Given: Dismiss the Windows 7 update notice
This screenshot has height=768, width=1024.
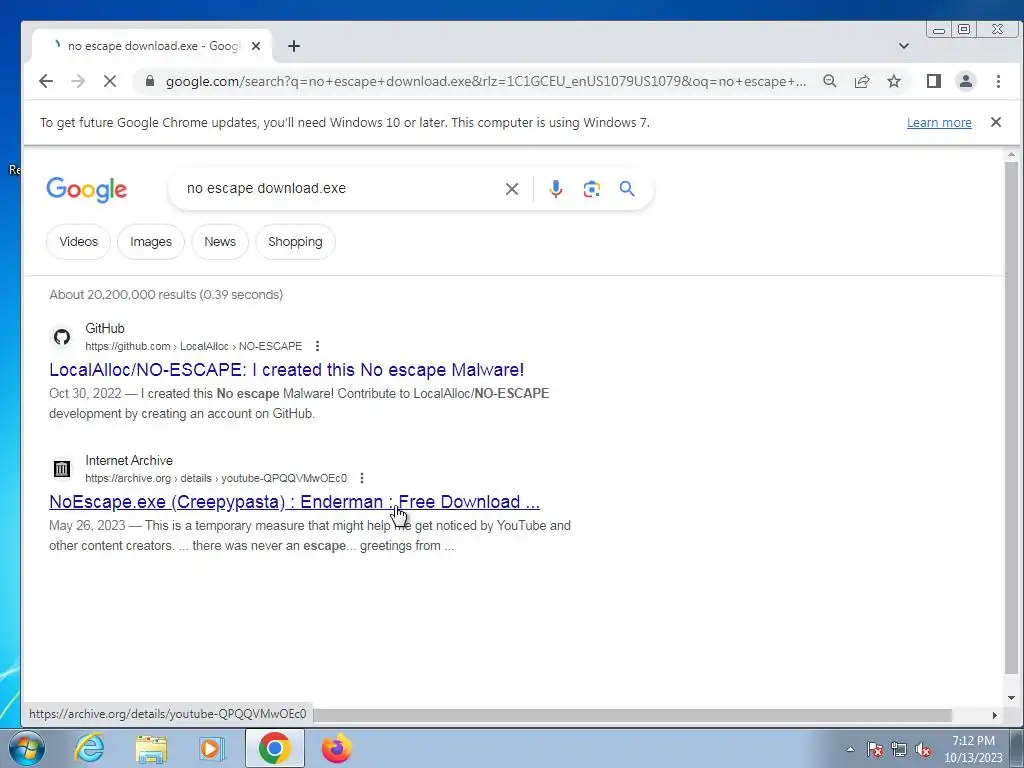Looking at the screenshot, I should click(996, 122).
